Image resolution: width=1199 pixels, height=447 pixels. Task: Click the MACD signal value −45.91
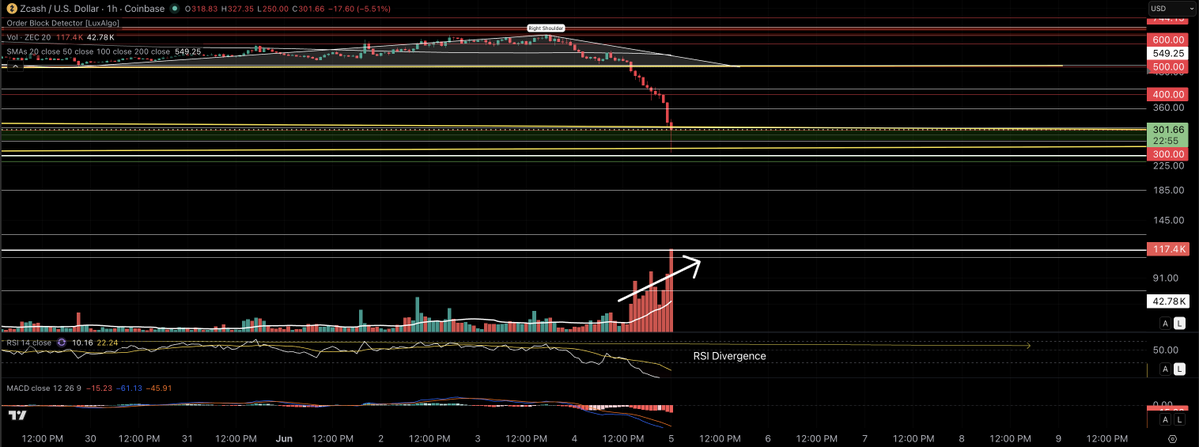(158, 388)
